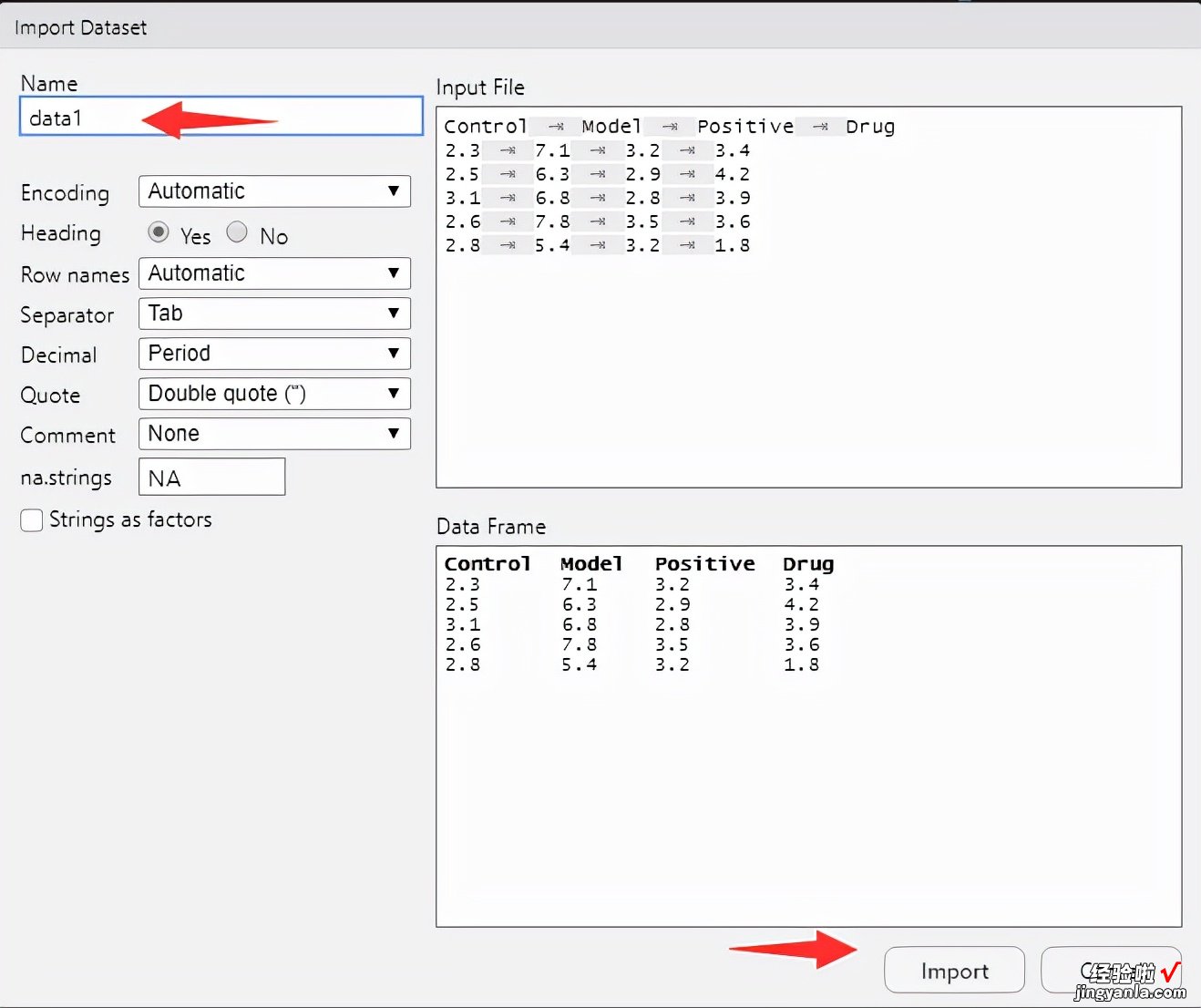Image resolution: width=1201 pixels, height=1008 pixels.
Task: Click the Control text in Input File pane
Action: [486, 127]
